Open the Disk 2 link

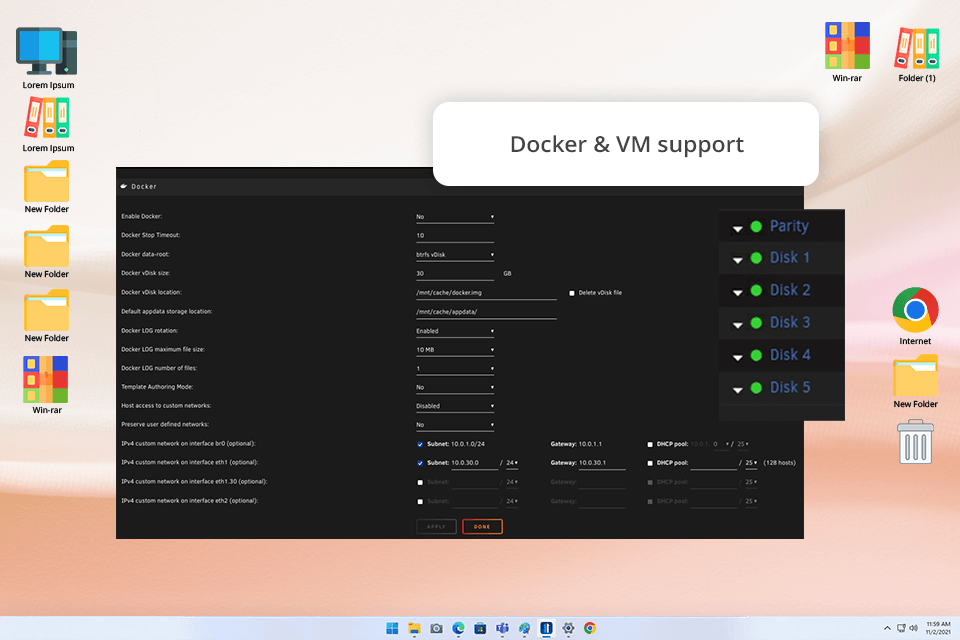(x=790, y=290)
